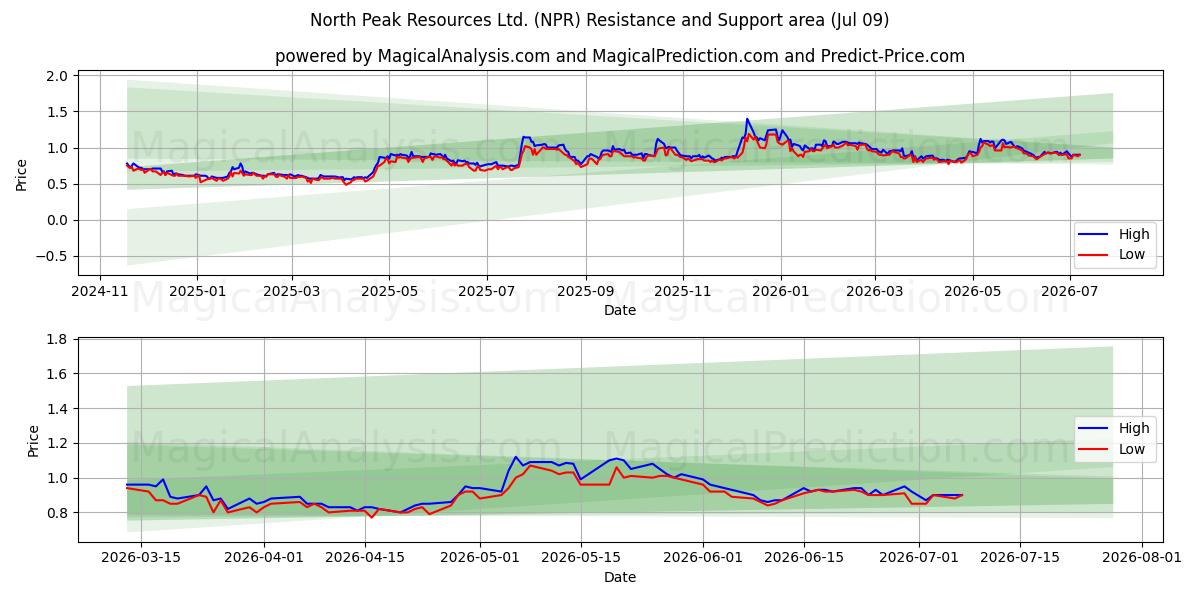Click 'Low' in the top chart legend

click(x=1132, y=255)
